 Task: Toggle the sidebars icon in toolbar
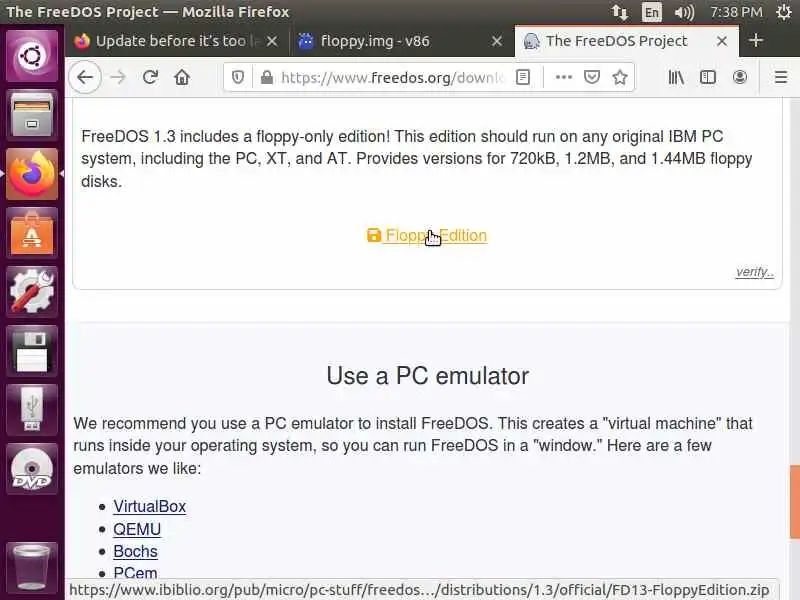click(x=708, y=78)
